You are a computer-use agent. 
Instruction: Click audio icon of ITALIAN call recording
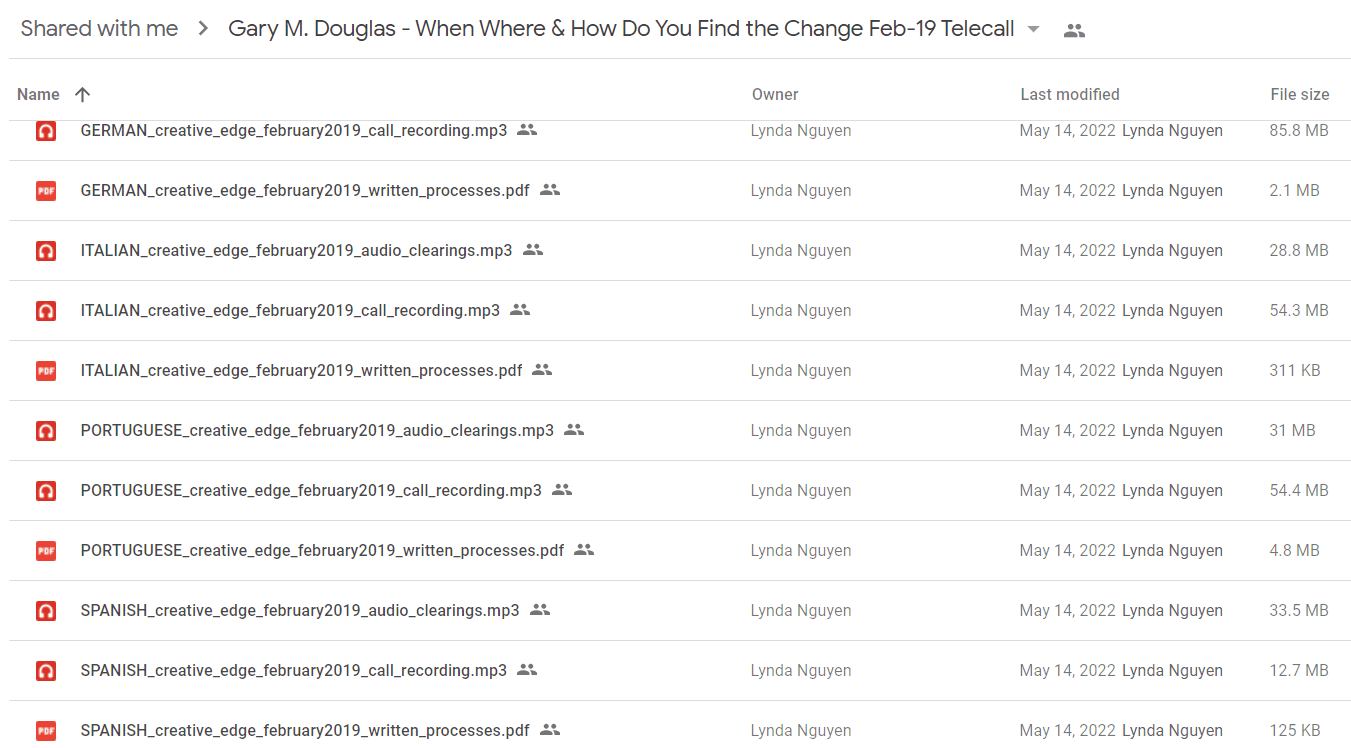click(46, 310)
